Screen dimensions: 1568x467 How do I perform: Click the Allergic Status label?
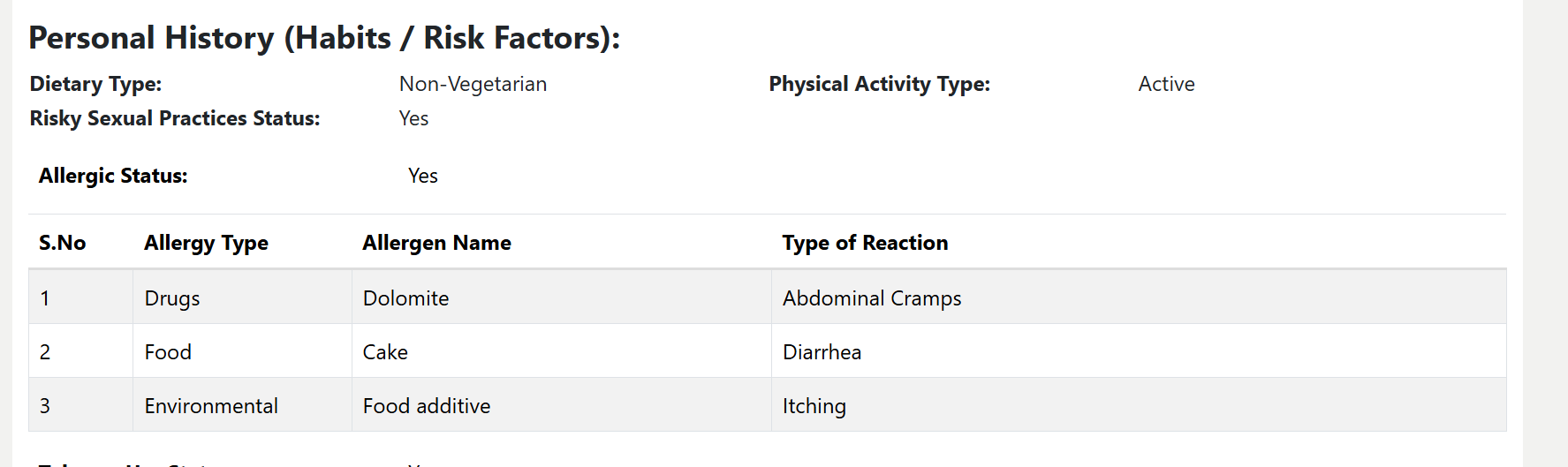pos(113,176)
